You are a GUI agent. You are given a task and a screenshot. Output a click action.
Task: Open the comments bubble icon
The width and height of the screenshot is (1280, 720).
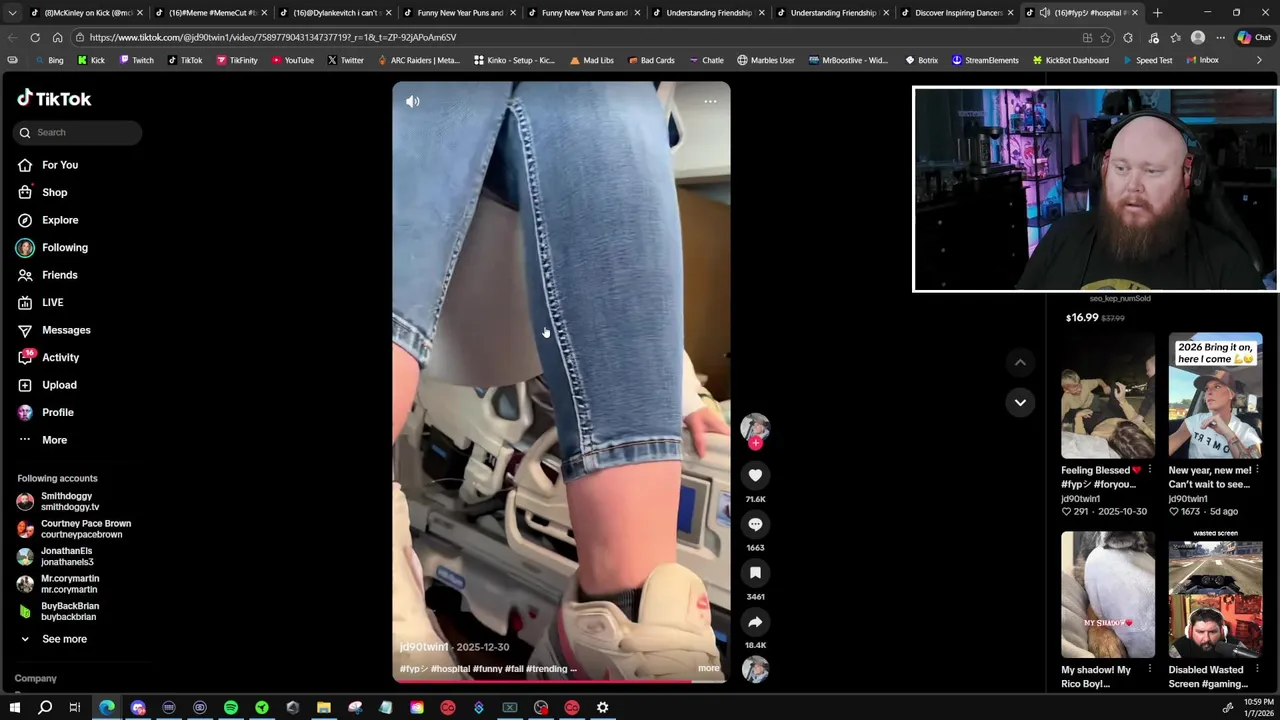[755, 524]
